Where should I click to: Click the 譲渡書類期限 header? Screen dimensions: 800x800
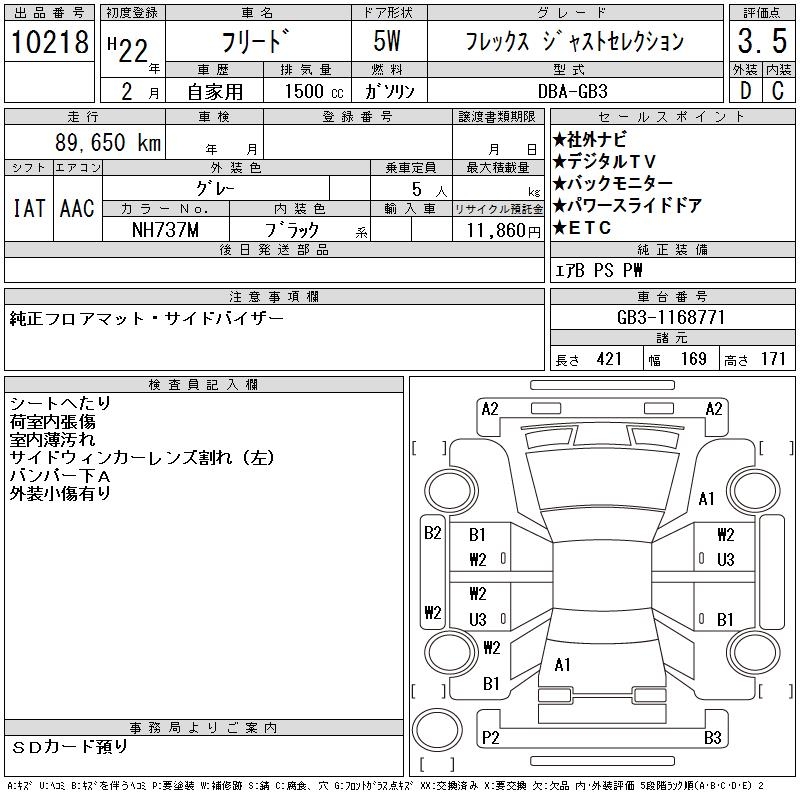pos(497,117)
